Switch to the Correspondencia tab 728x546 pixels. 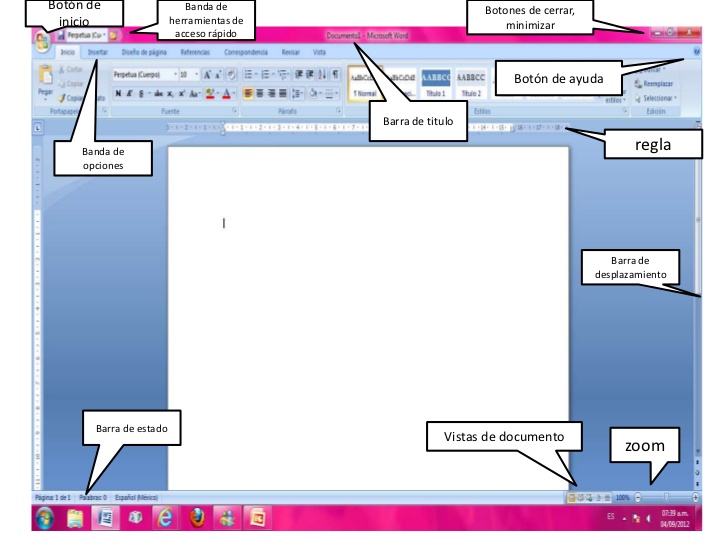pos(246,52)
